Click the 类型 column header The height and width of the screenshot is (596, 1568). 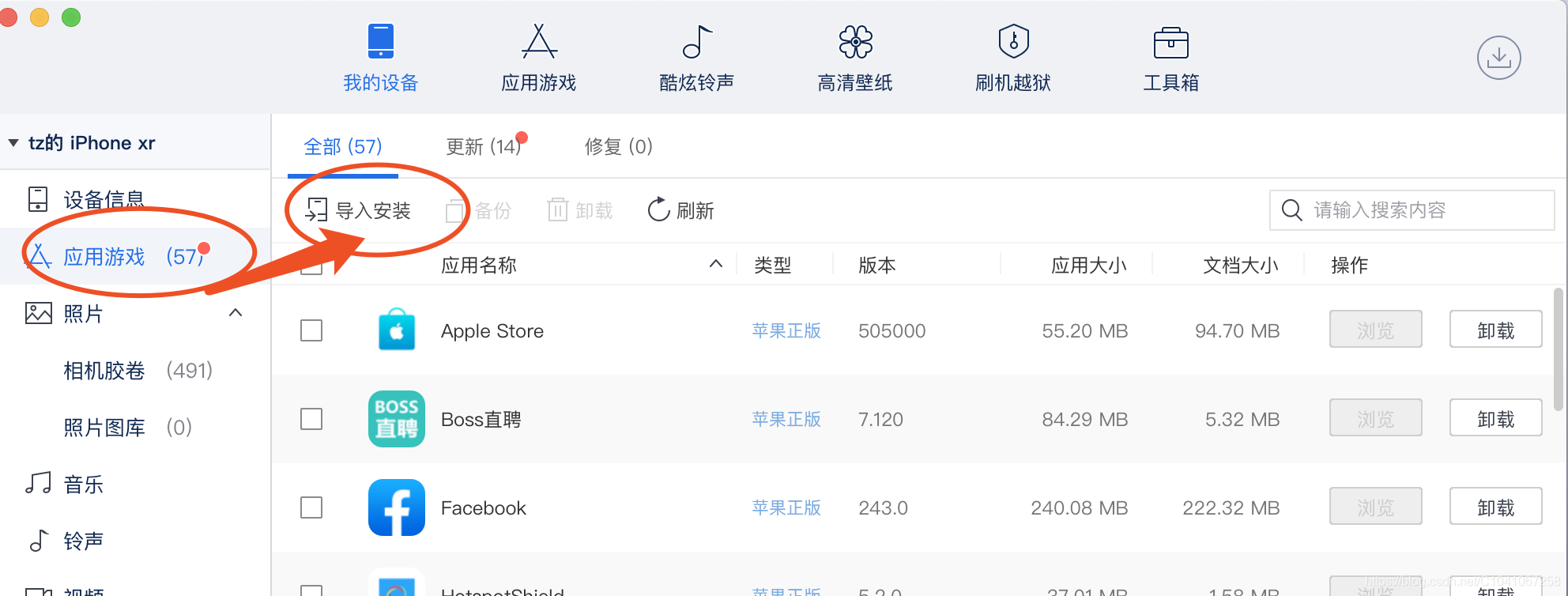pos(773,265)
